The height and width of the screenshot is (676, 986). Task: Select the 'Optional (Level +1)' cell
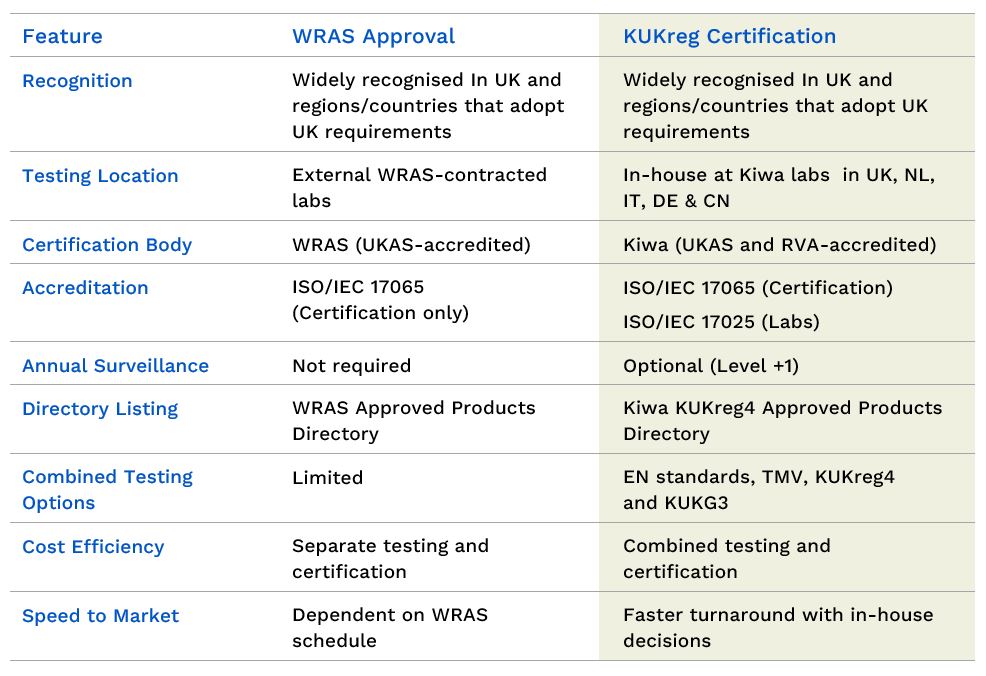click(x=710, y=366)
